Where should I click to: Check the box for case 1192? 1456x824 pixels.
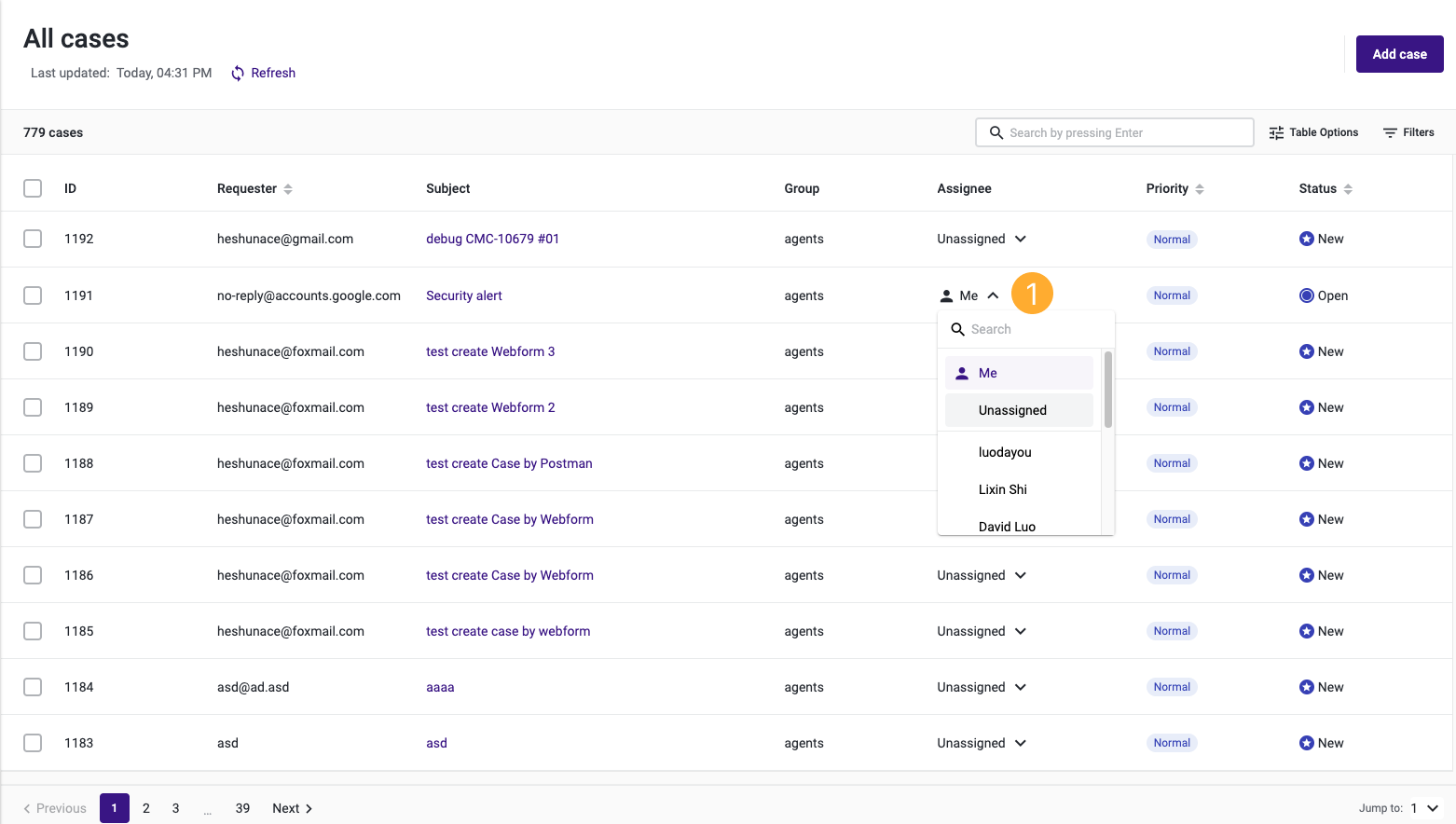[33, 239]
